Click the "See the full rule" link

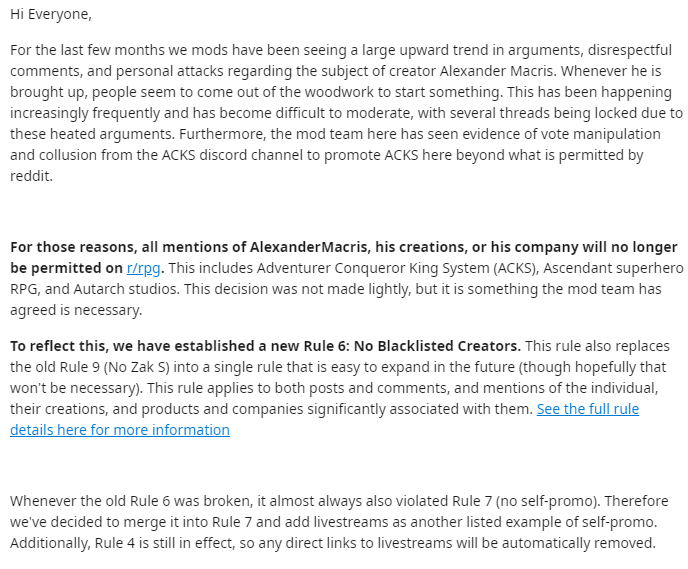click(x=587, y=409)
